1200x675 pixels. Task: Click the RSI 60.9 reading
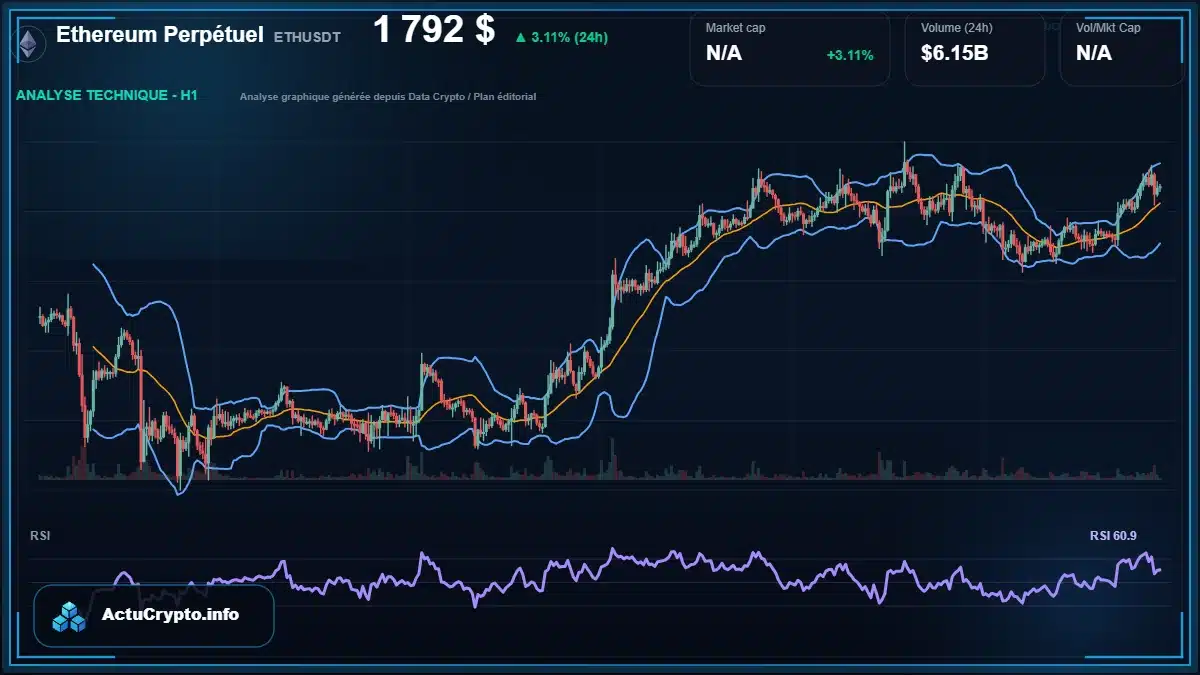(x=1113, y=536)
